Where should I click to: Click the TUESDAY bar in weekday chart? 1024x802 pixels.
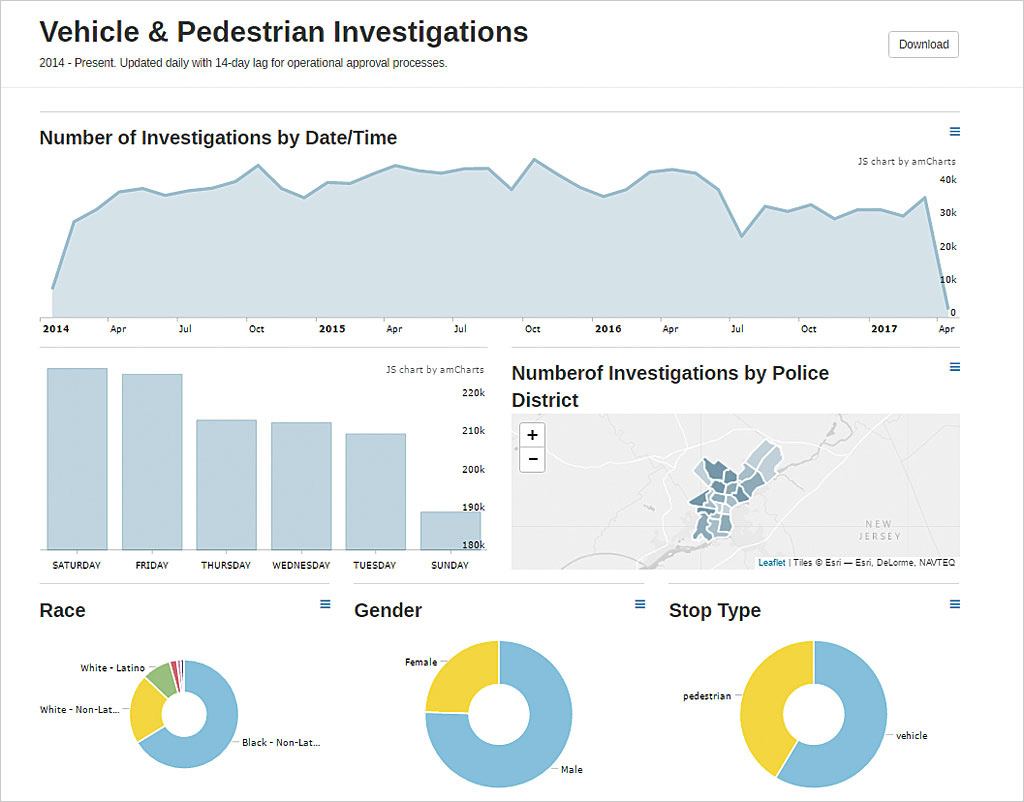pos(376,491)
